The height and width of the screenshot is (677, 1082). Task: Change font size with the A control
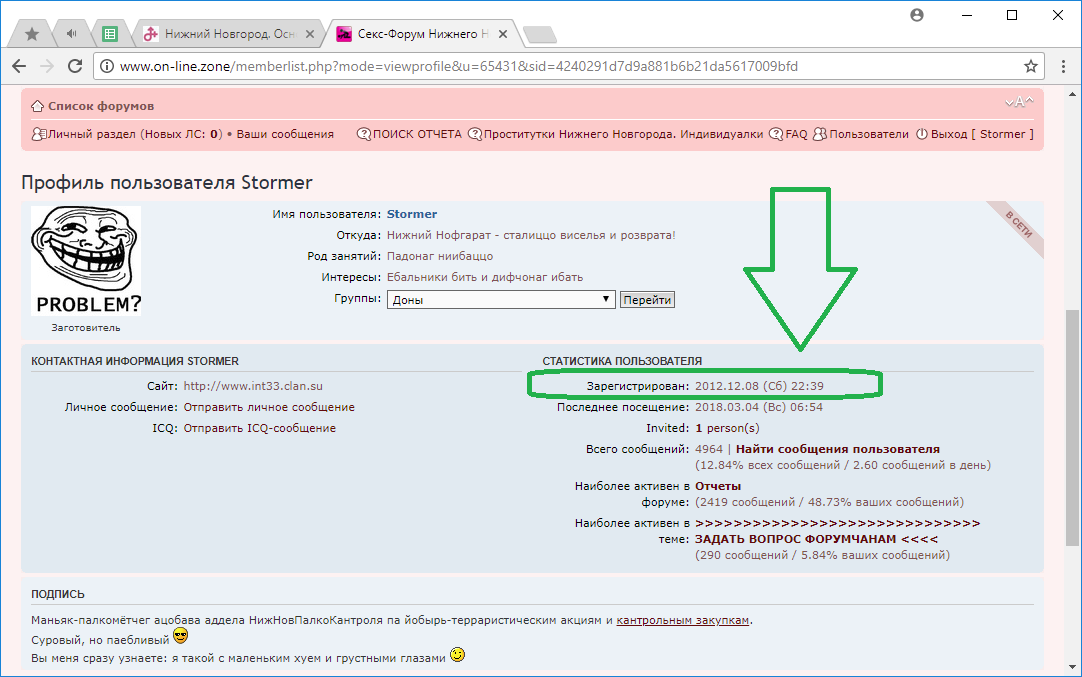[1019, 102]
